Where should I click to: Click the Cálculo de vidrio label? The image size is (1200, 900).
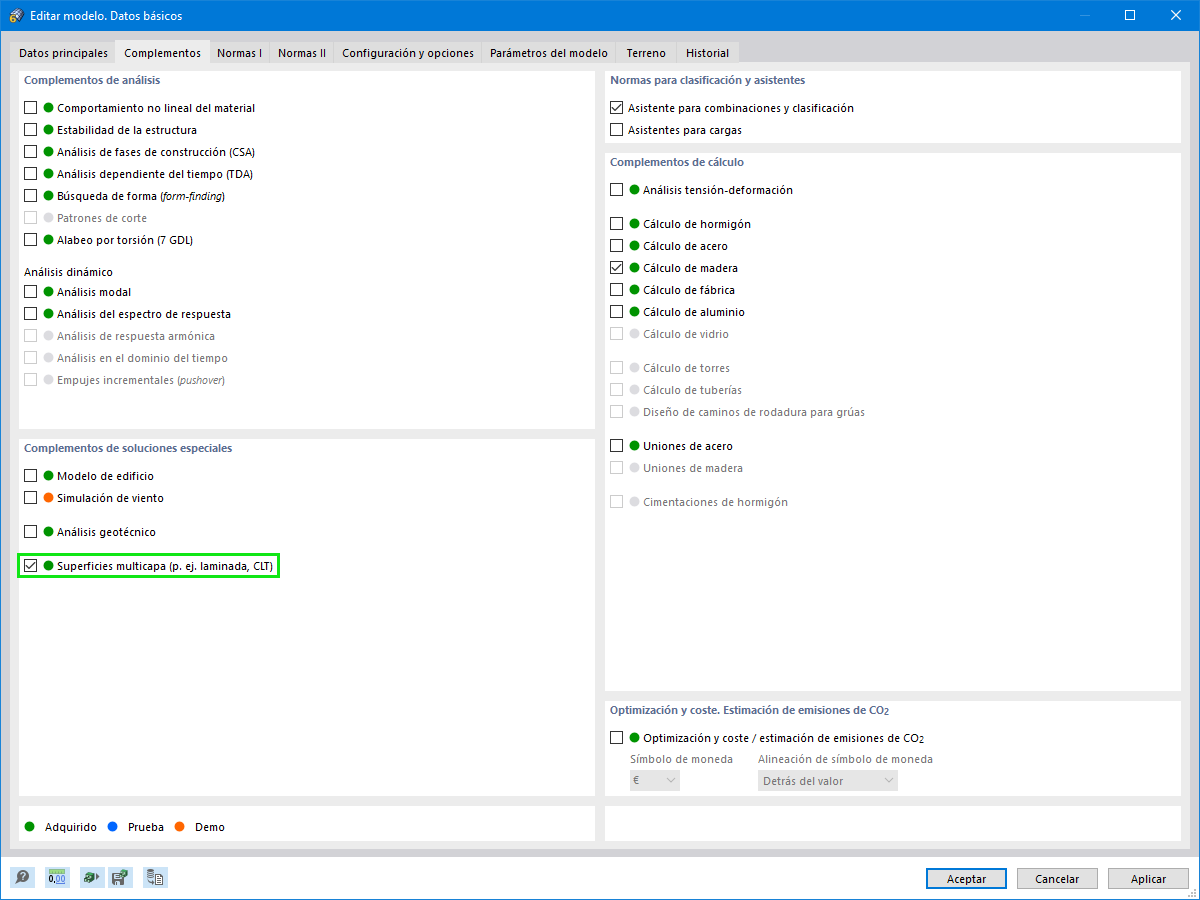[686, 334]
